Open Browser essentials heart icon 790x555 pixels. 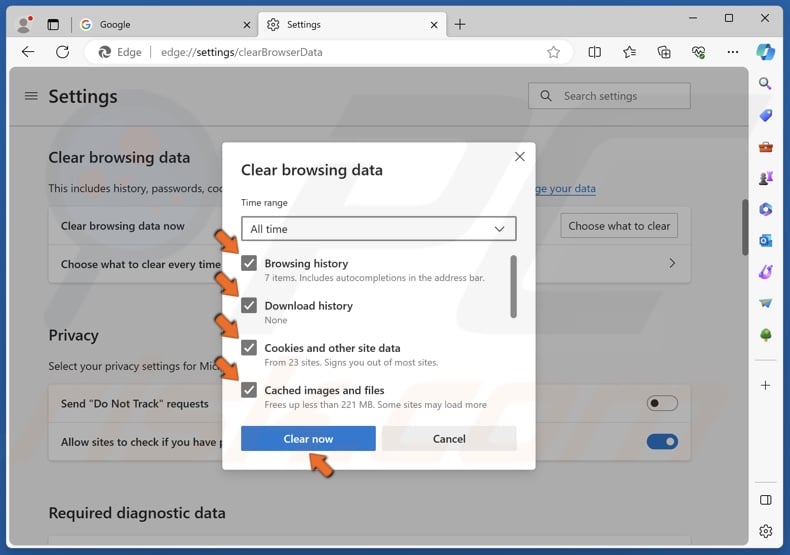point(698,52)
